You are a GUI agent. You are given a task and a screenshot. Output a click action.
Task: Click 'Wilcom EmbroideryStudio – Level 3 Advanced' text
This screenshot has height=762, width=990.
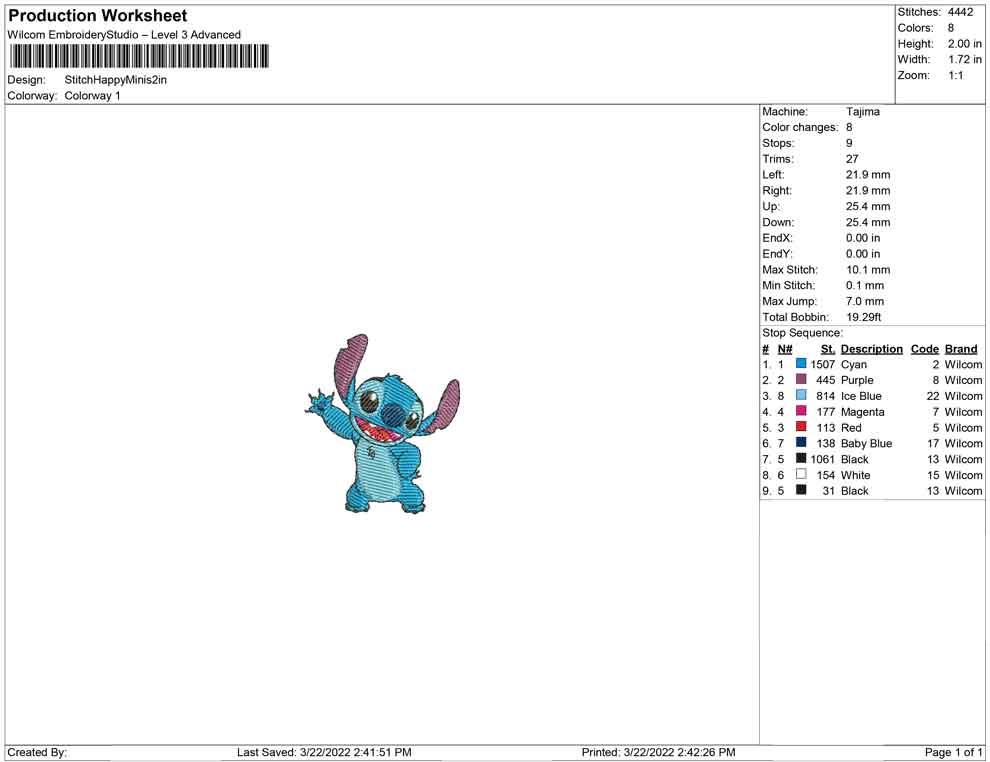(124, 35)
